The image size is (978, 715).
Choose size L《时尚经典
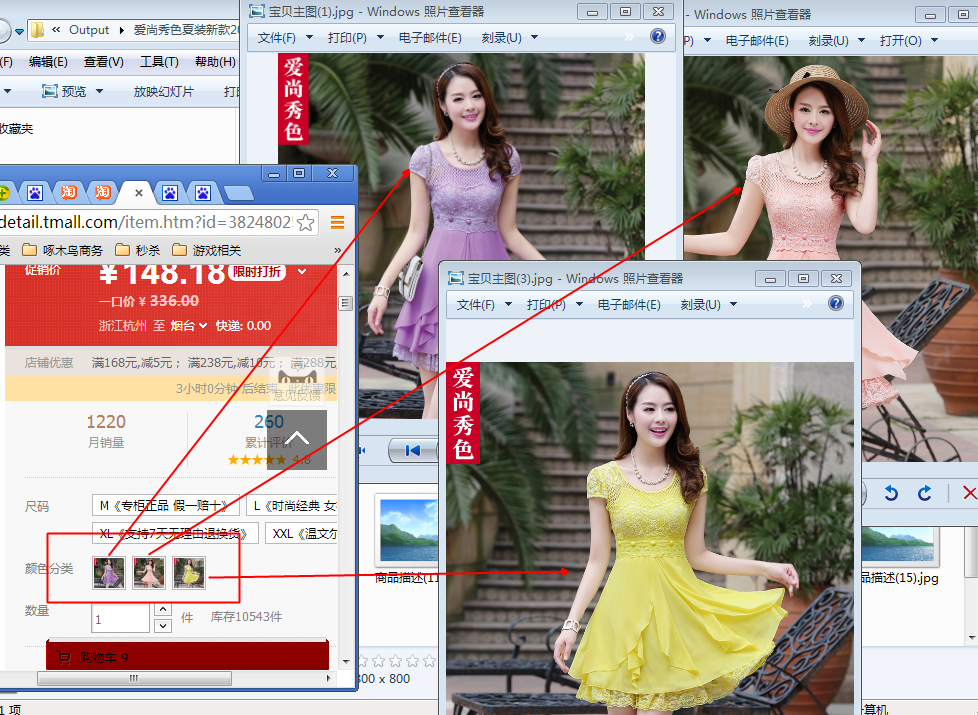pyautogui.click(x=292, y=505)
